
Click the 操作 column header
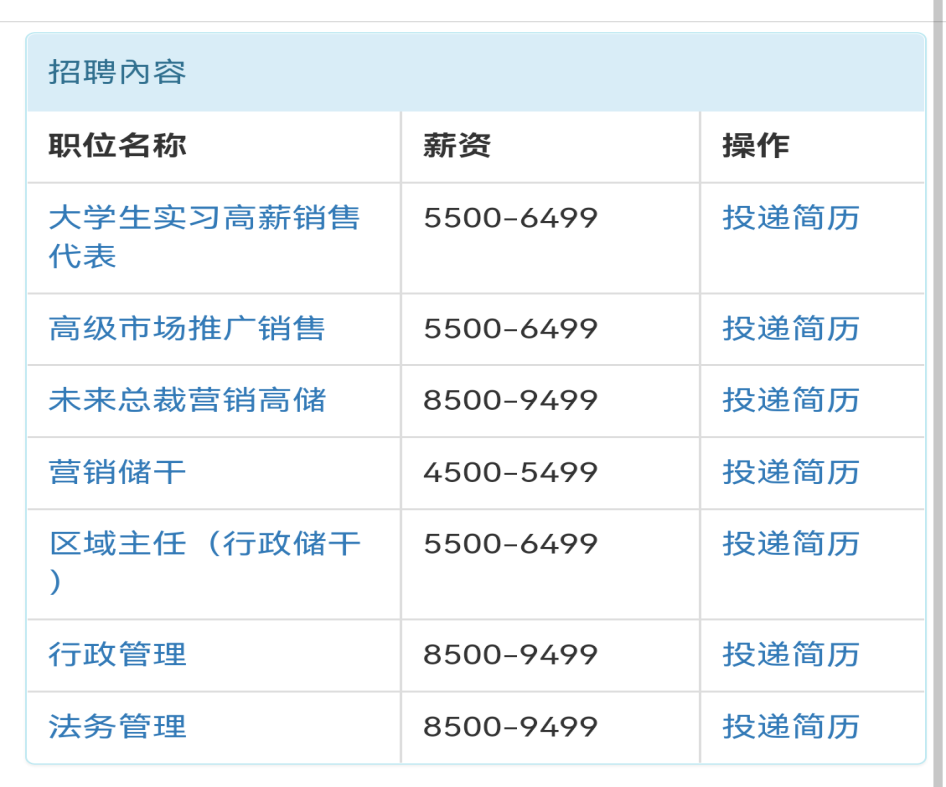[756, 146]
